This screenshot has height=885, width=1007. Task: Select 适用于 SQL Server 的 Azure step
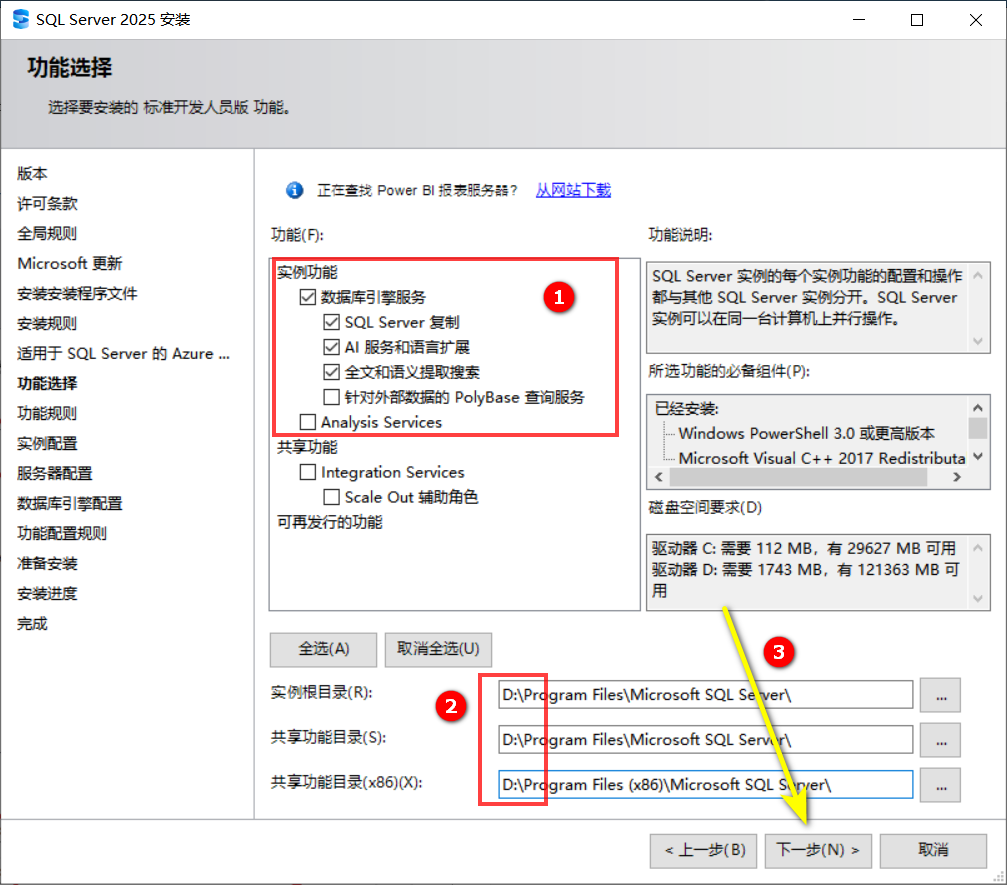[123, 354]
